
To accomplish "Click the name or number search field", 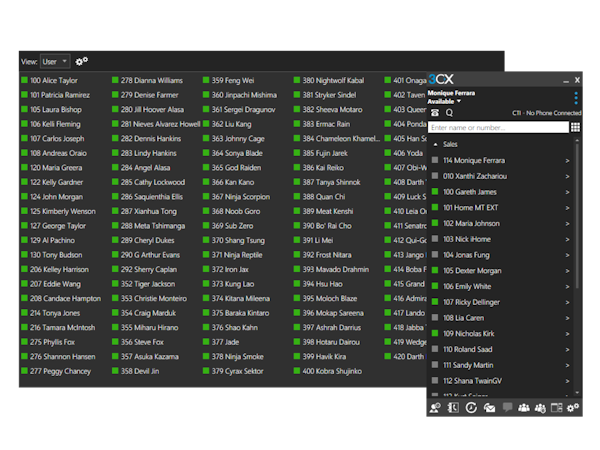I will pos(498,127).
